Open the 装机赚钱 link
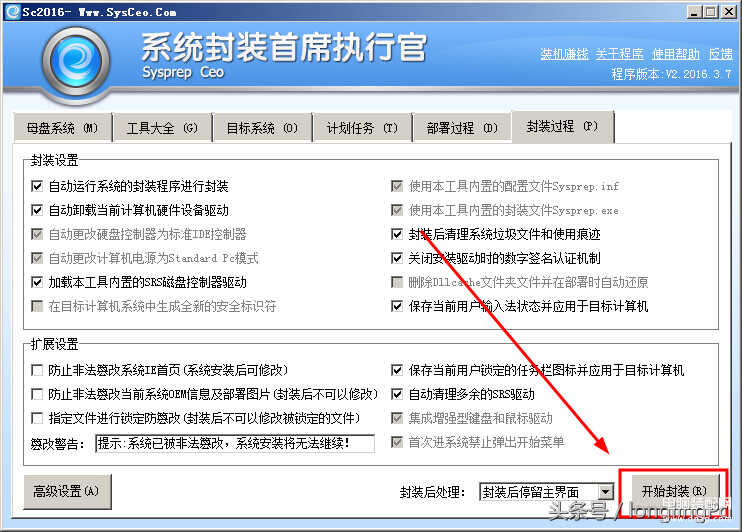742x532 pixels. pyautogui.click(x=565, y=54)
